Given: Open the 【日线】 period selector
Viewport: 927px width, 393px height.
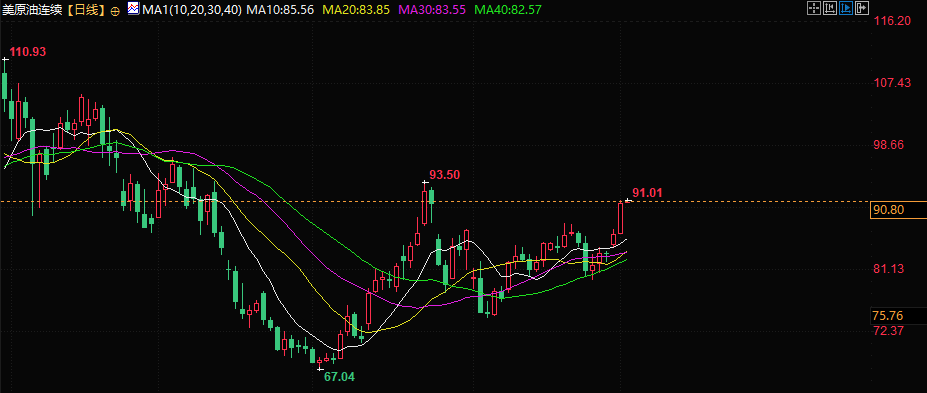Looking at the screenshot, I should (86, 10).
